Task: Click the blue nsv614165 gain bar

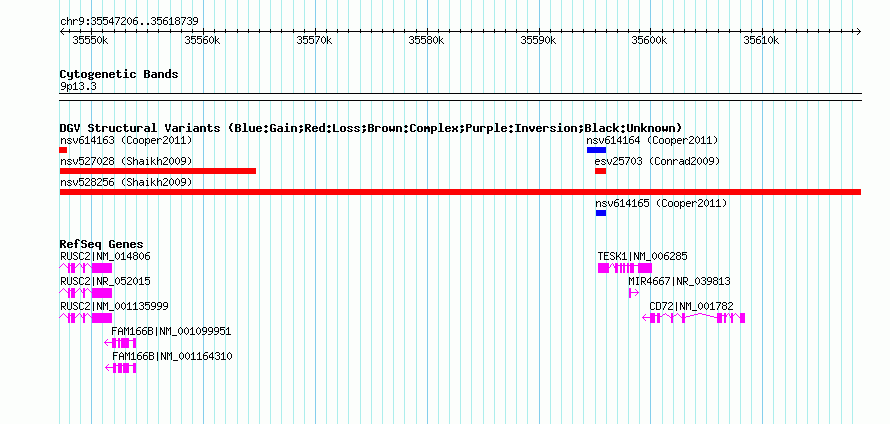Action: [601, 213]
